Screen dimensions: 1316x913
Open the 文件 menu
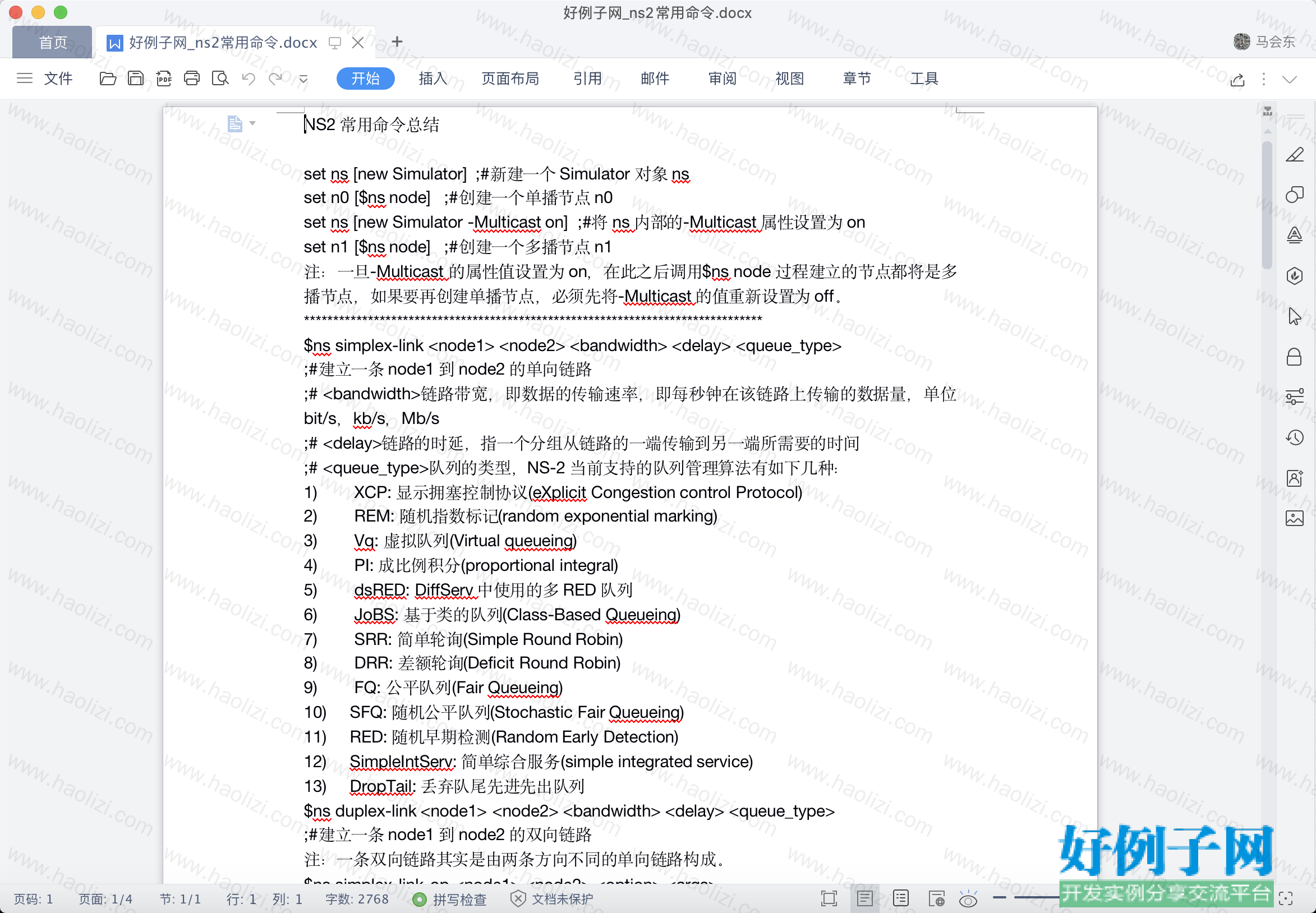58,79
